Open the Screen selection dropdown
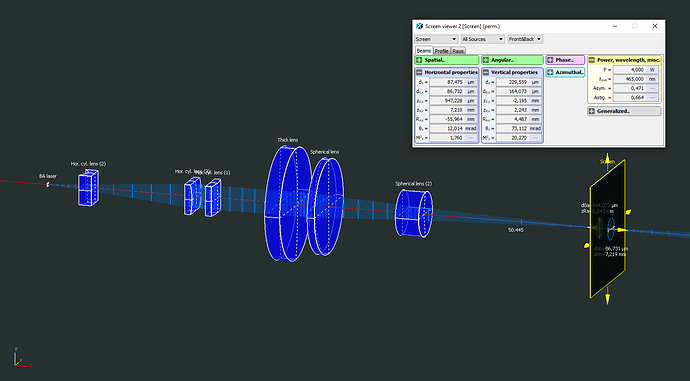 pos(436,39)
